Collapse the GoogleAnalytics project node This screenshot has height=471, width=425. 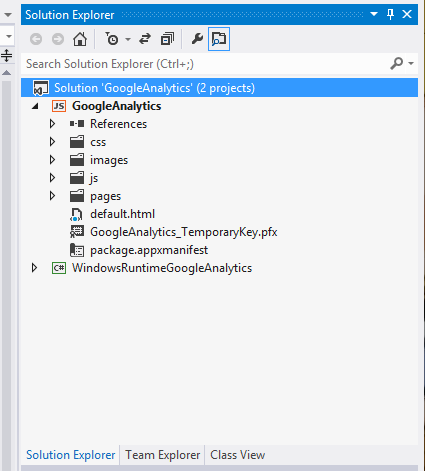[x=35, y=106]
